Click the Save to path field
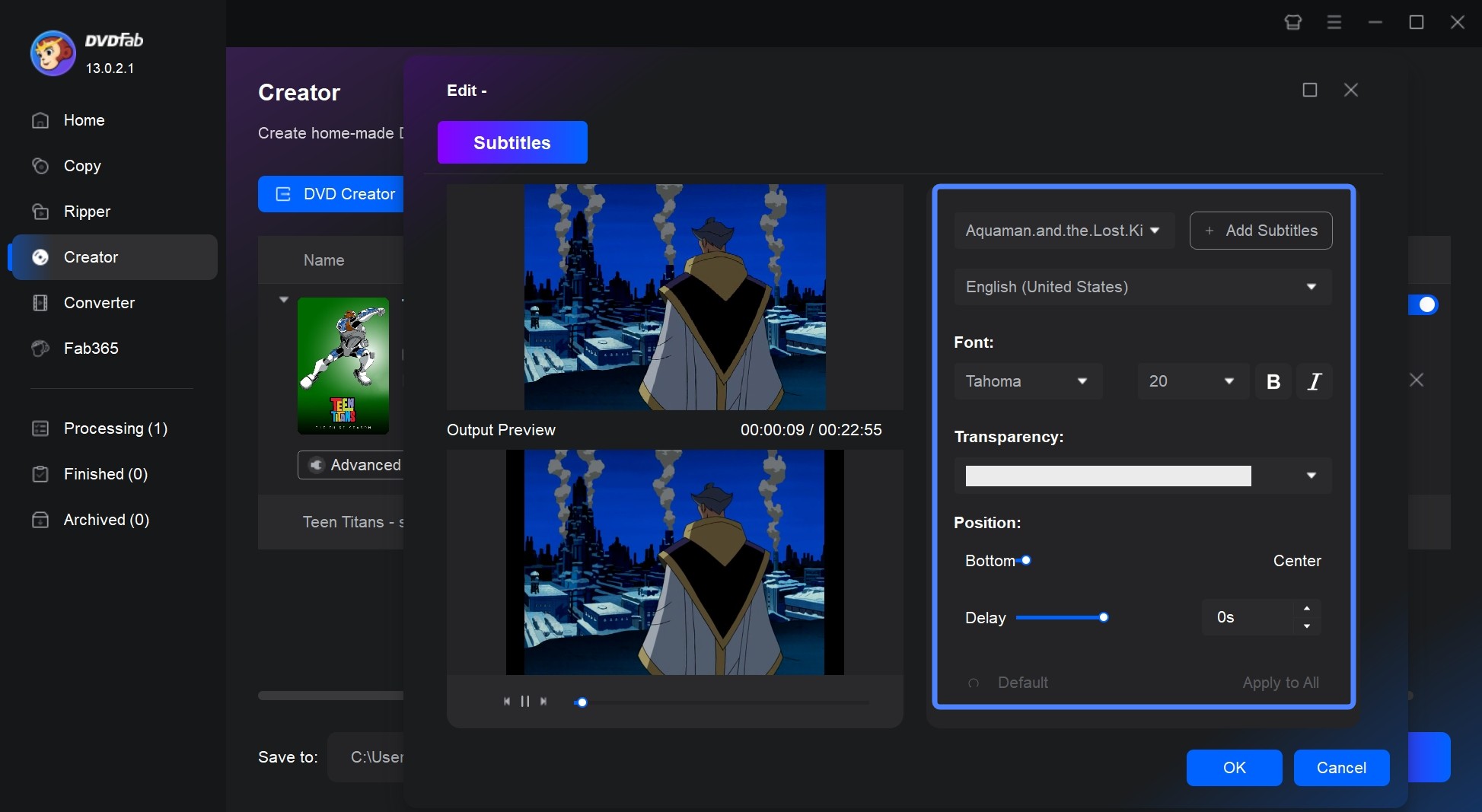The width and height of the screenshot is (1482, 812). 366,757
